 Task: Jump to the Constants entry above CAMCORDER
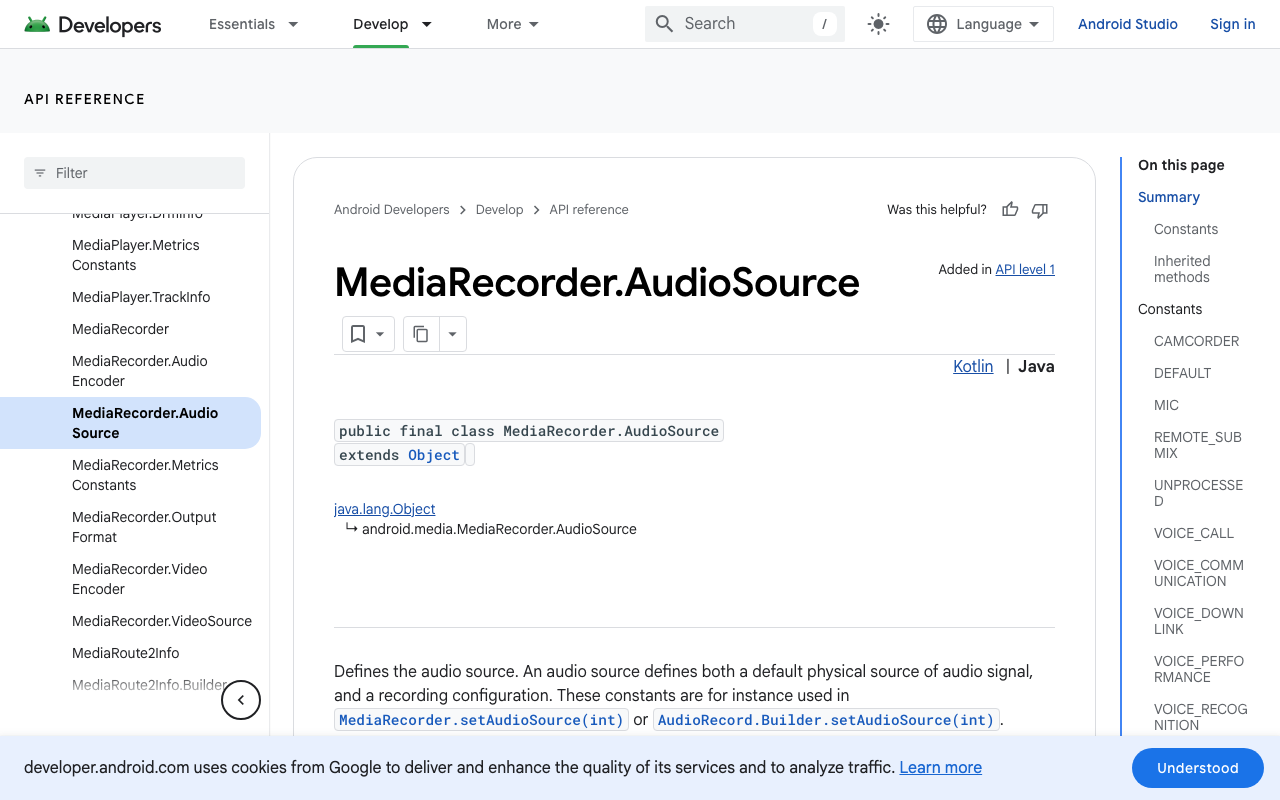click(x=1170, y=309)
